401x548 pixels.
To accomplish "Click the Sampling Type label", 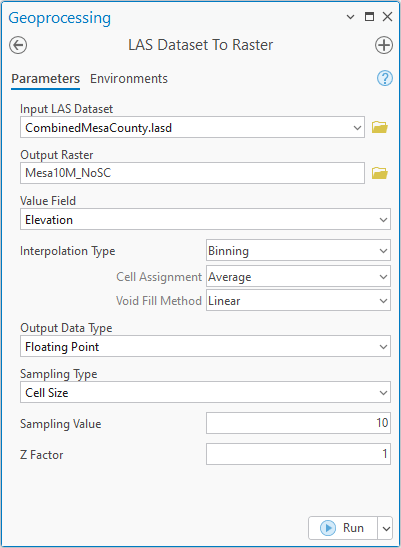I will (58, 374).
